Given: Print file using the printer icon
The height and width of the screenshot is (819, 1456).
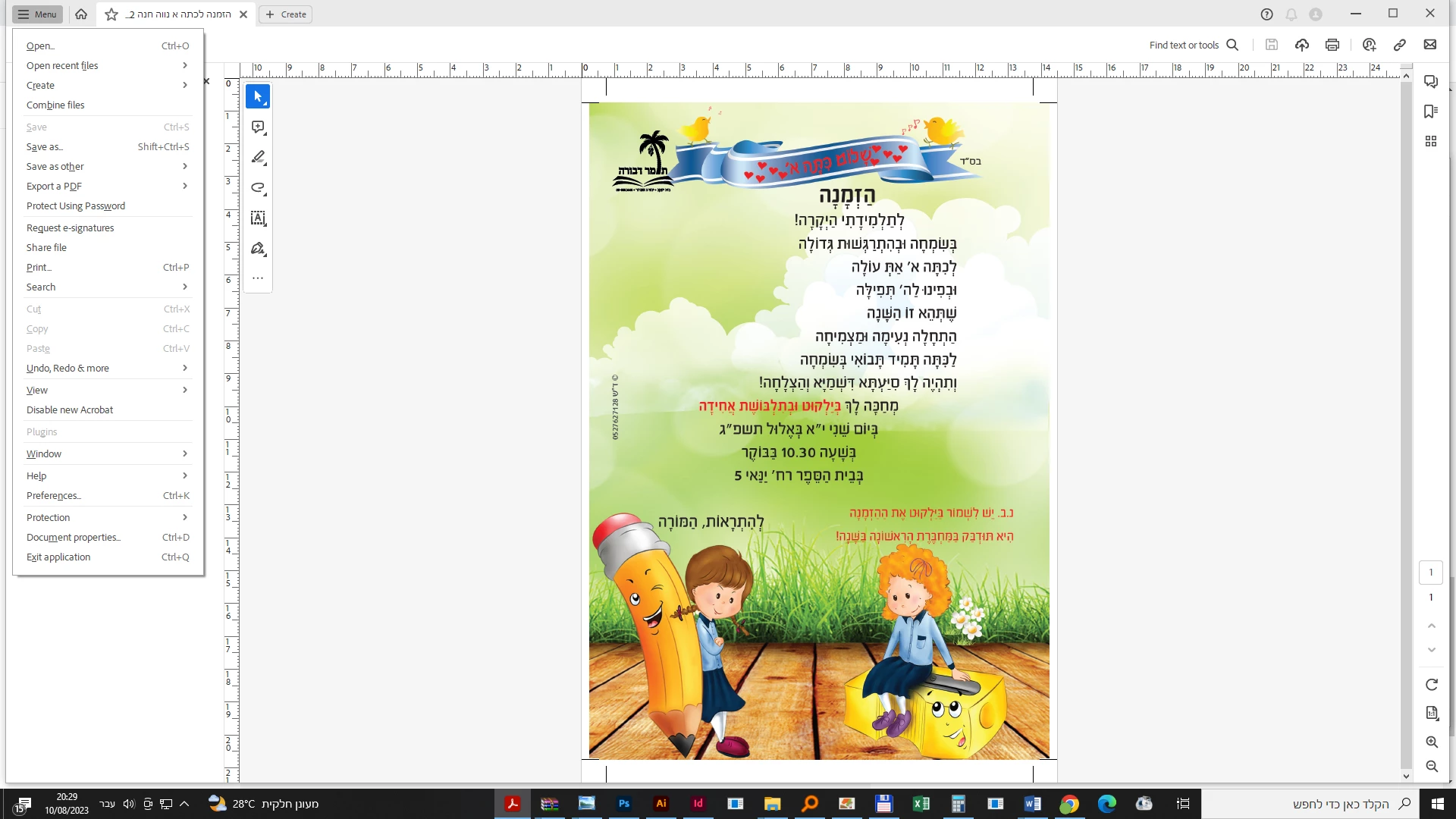Looking at the screenshot, I should 1332,45.
